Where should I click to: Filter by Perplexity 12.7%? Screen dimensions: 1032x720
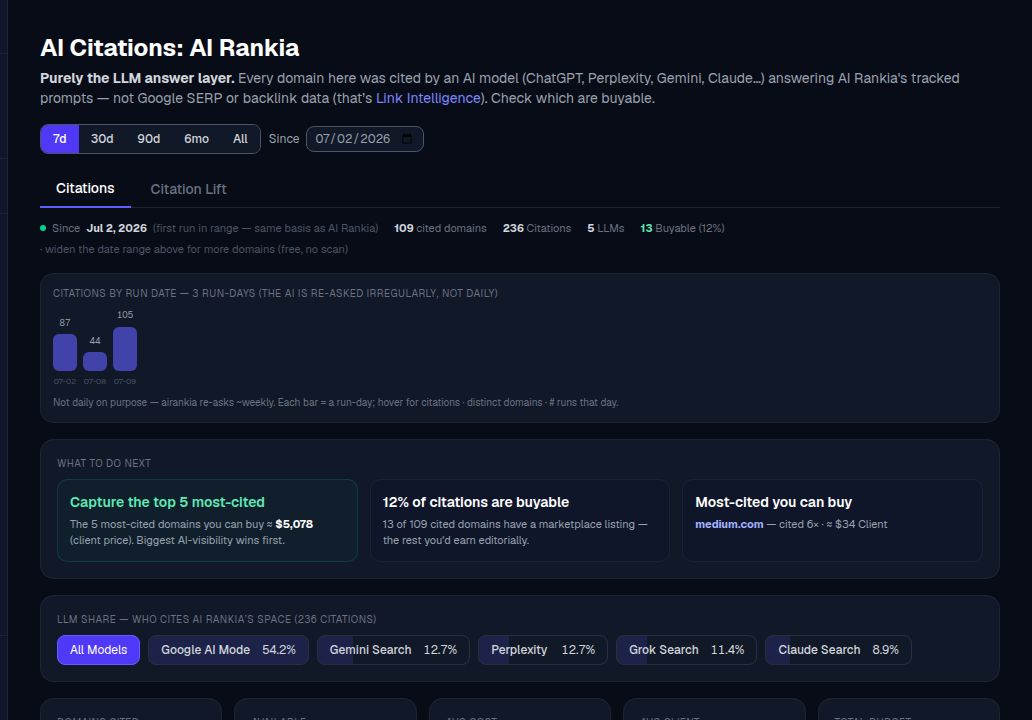click(542, 650)
